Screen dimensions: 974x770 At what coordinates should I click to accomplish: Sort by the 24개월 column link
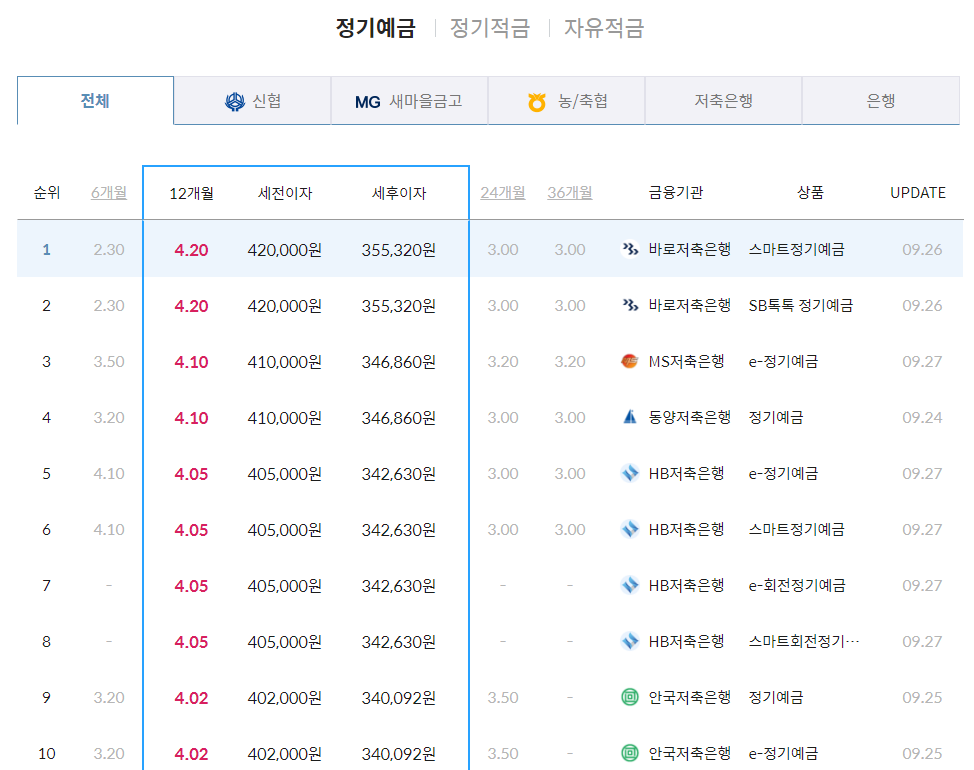(503, 193)
